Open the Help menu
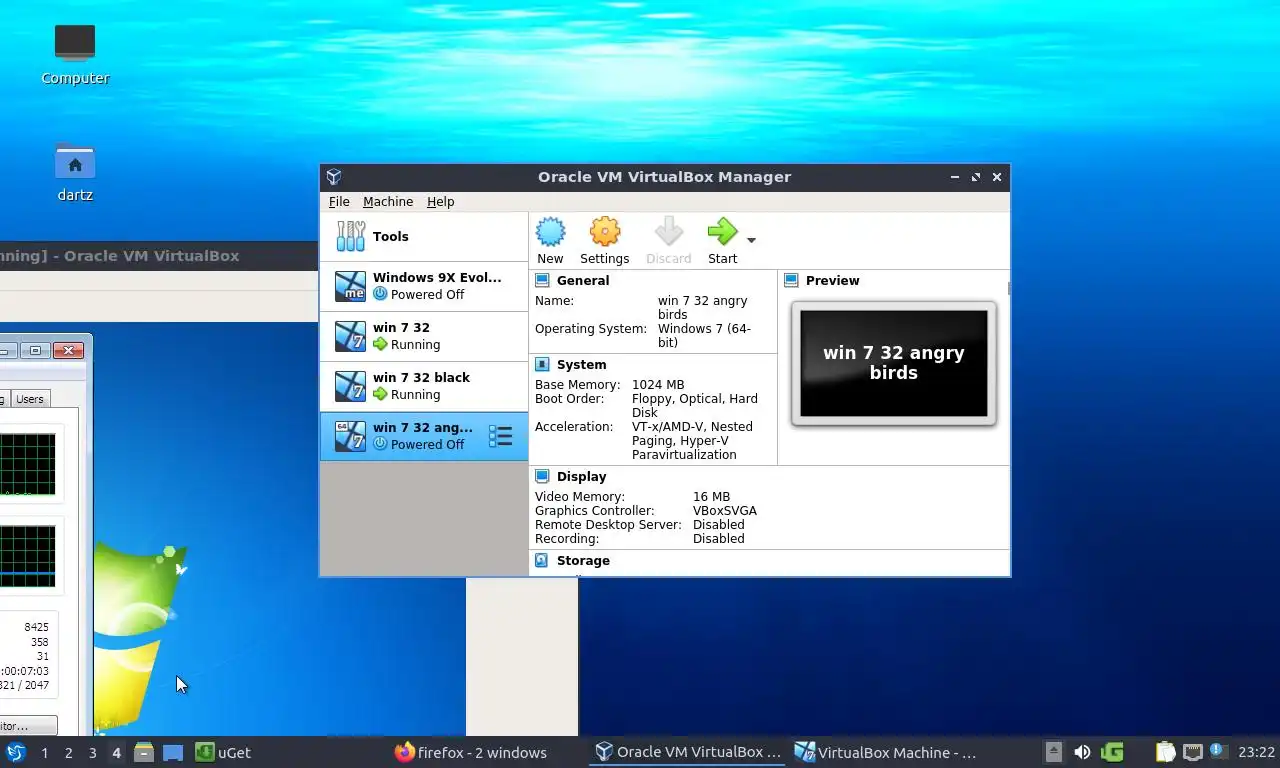The width and height of the screenshot is (1280, 768). pyautogui.click(x=440, y=201)
